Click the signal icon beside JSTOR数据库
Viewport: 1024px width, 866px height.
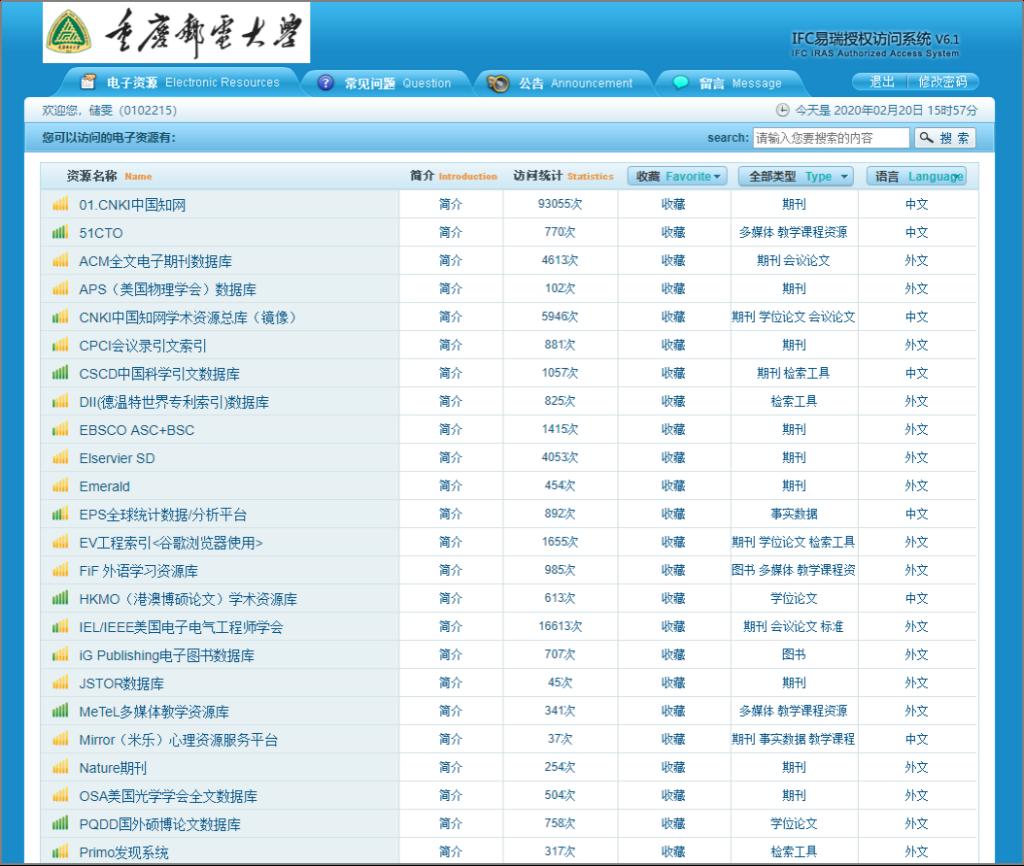click(x=60, y=683)
